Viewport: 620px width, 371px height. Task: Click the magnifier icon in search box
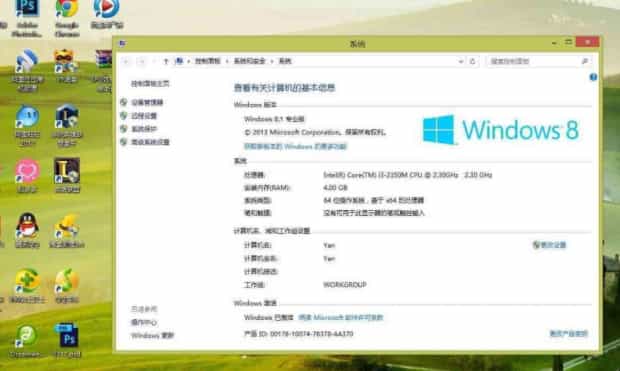pos(585,61)
